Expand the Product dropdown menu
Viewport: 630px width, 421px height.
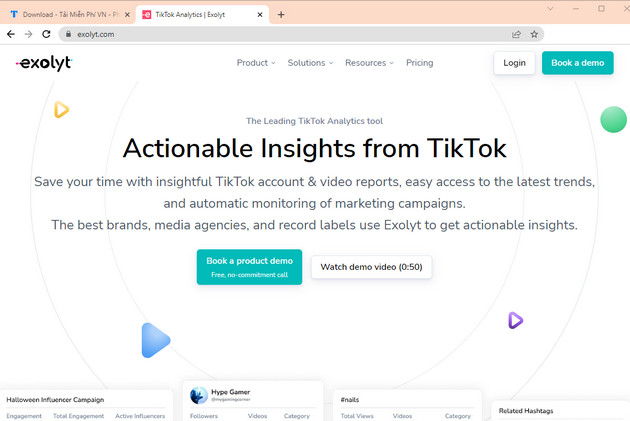tap(256, 63)
